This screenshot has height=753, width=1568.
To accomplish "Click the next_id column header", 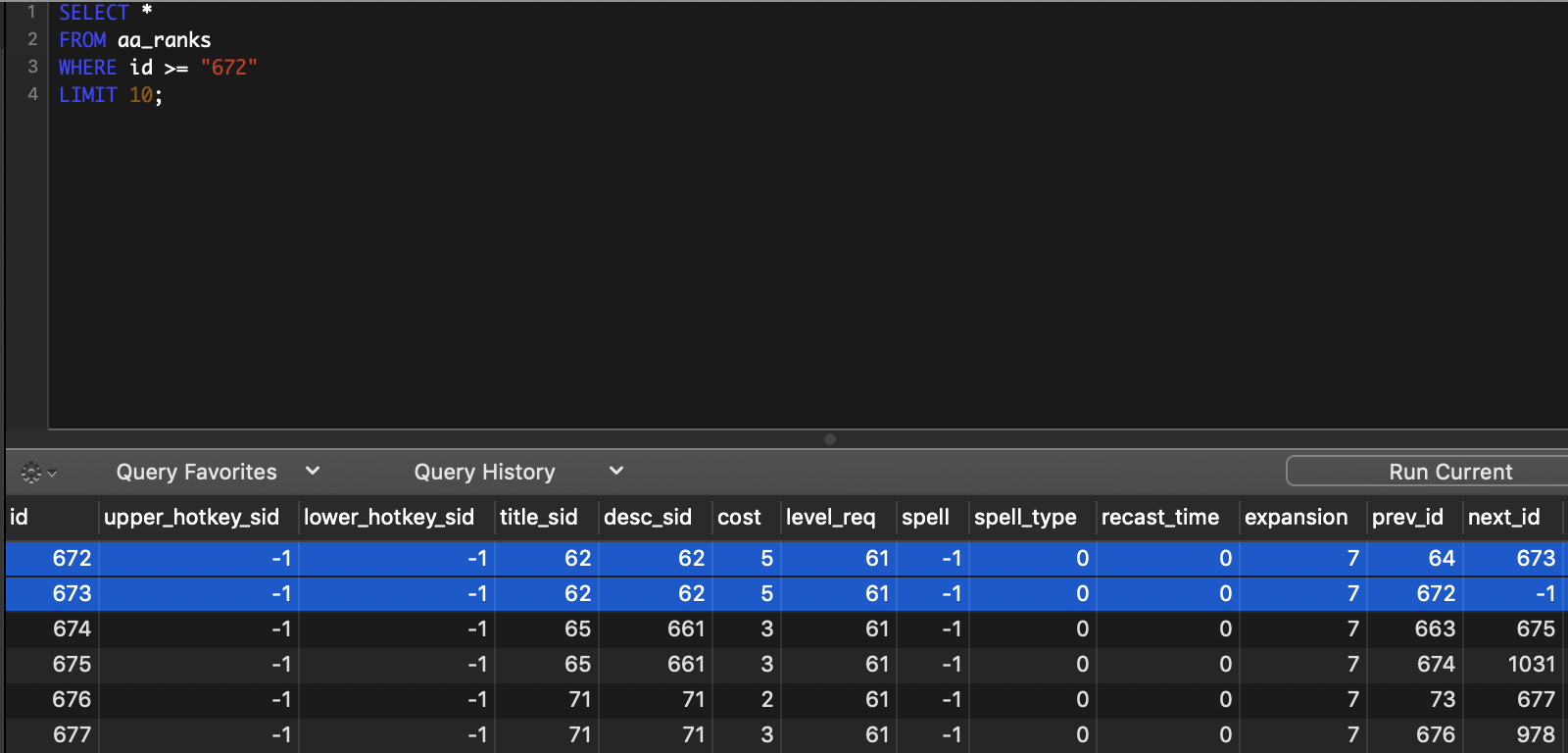I will click(x=1503, y=518).
